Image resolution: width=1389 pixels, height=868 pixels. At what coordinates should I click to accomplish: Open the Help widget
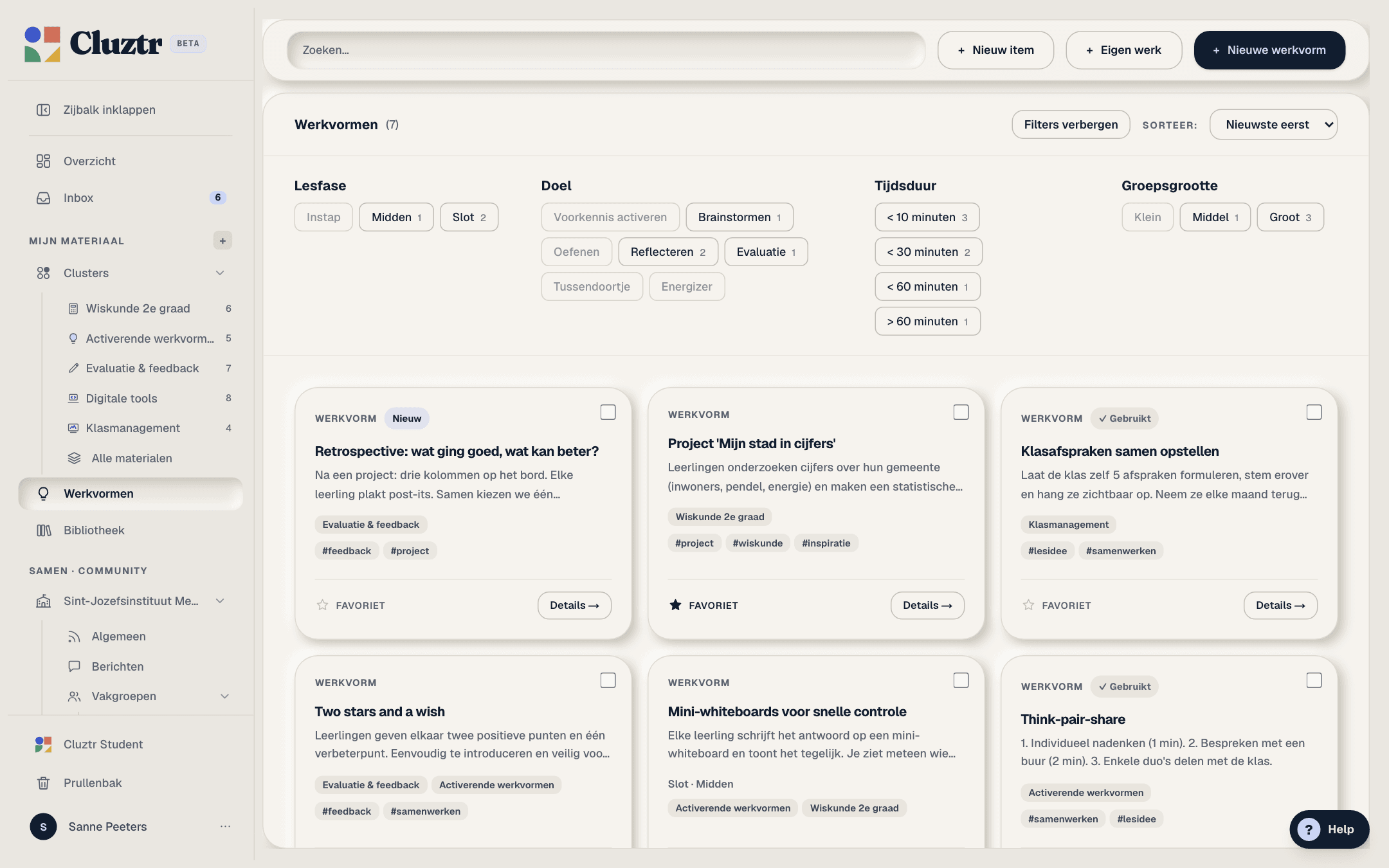pyautogui.click(x=1329, y=829)
